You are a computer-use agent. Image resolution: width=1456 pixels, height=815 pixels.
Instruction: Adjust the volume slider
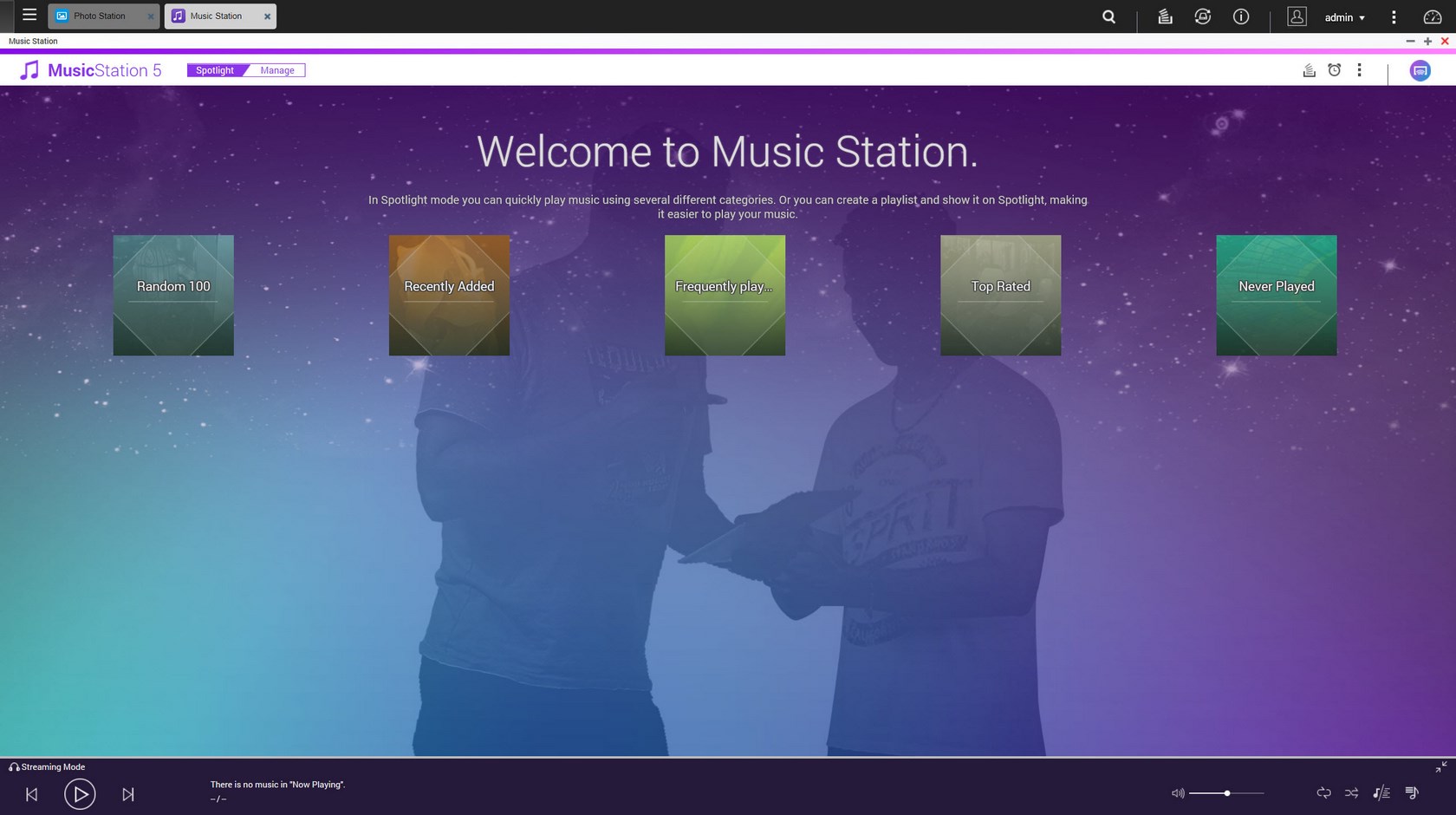point(1226,793)
